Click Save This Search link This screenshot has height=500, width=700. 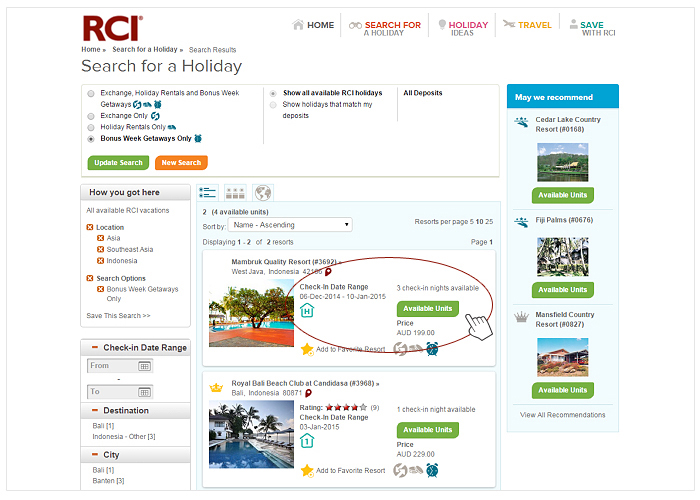click(x=118, y=316)
